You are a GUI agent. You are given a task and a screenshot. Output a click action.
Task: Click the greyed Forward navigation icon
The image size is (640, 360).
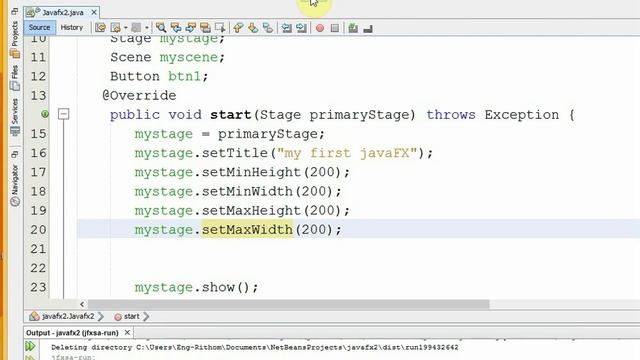pyautogui.click(x=136, y=28)
